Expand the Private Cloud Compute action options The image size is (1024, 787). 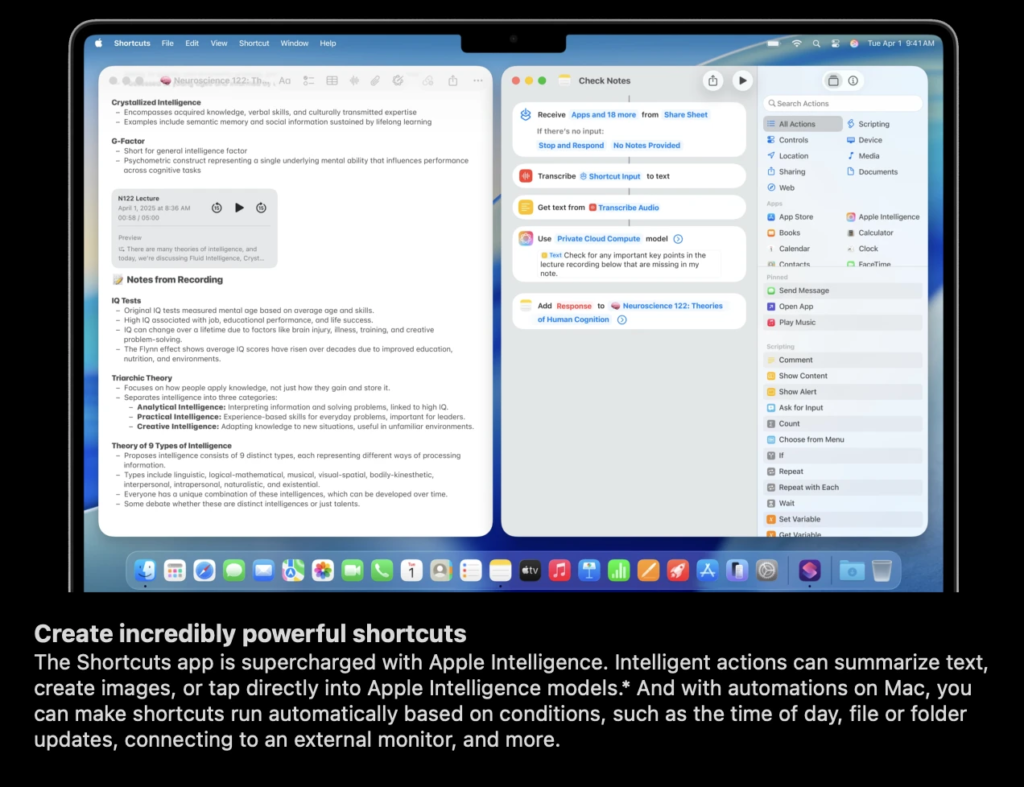point(677,239)
